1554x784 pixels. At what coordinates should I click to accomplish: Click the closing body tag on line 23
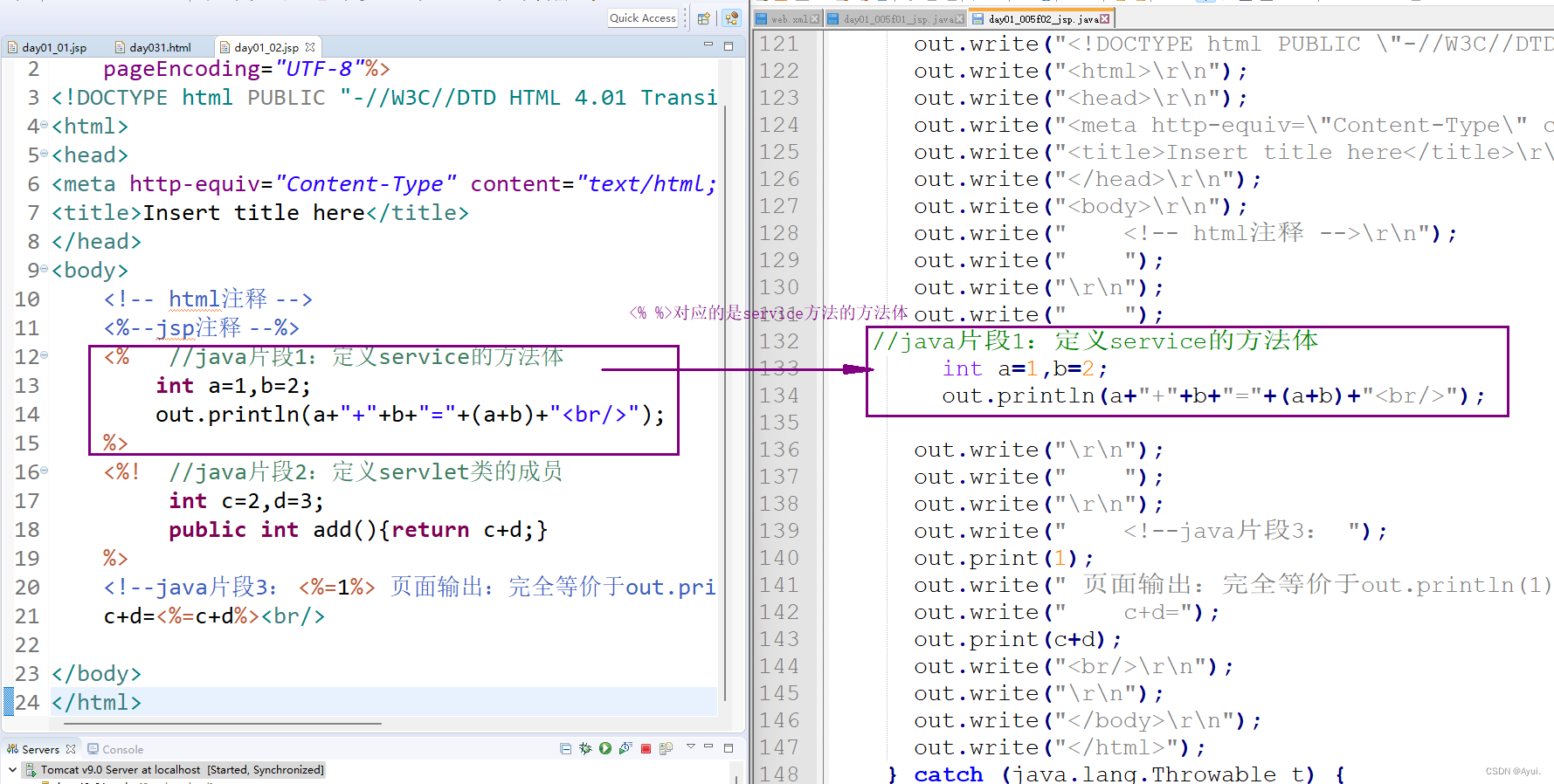(96, 674)
